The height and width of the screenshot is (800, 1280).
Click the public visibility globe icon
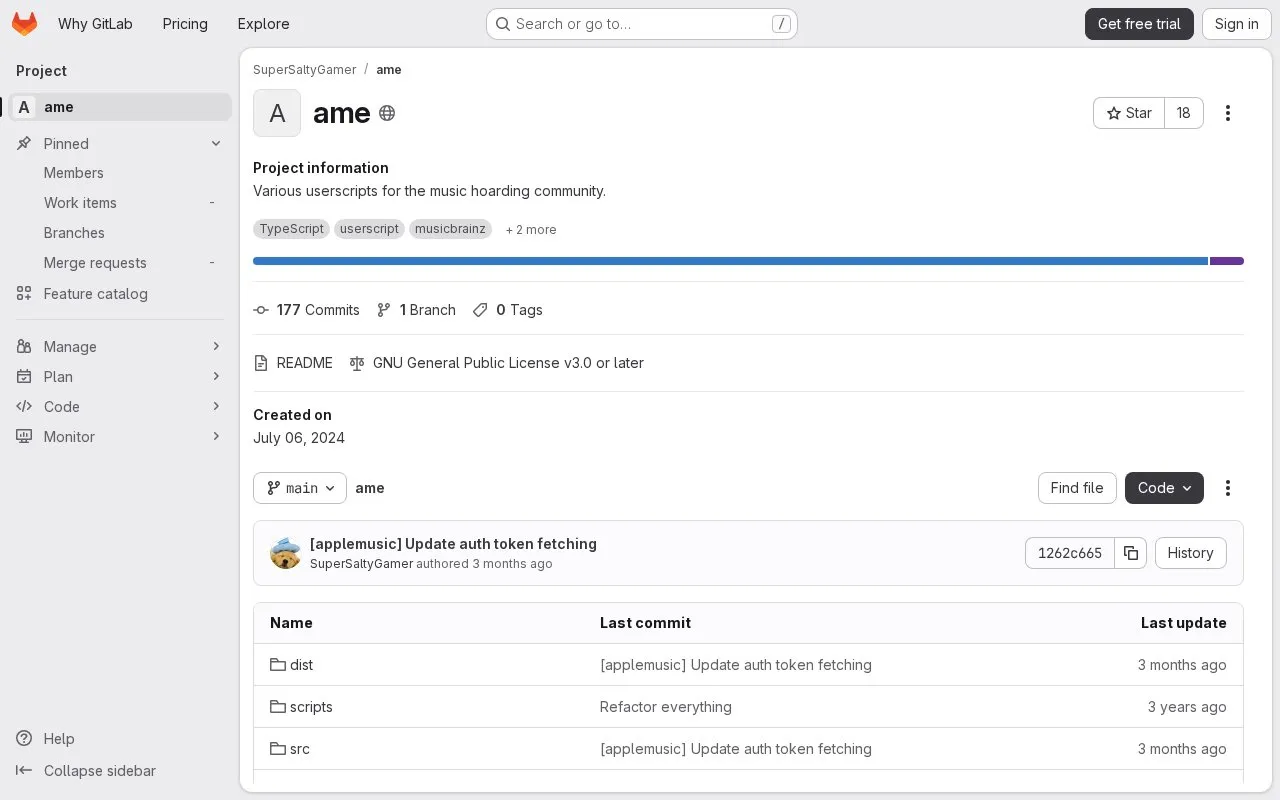point(387,113)
